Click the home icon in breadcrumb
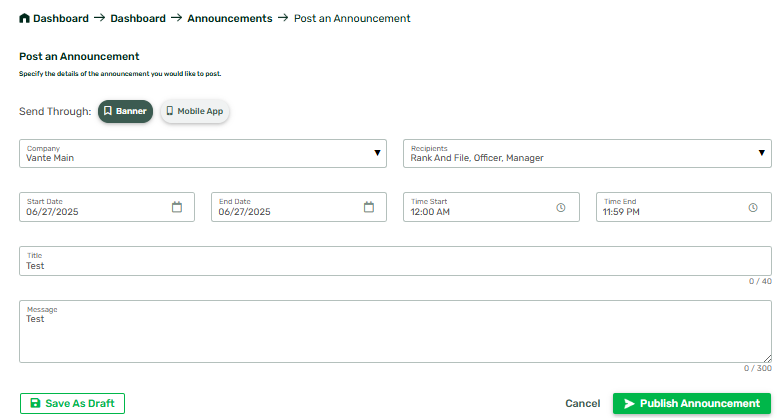This screenshot has height=418, width=777. pyautogui.click(x=24, y=18)
